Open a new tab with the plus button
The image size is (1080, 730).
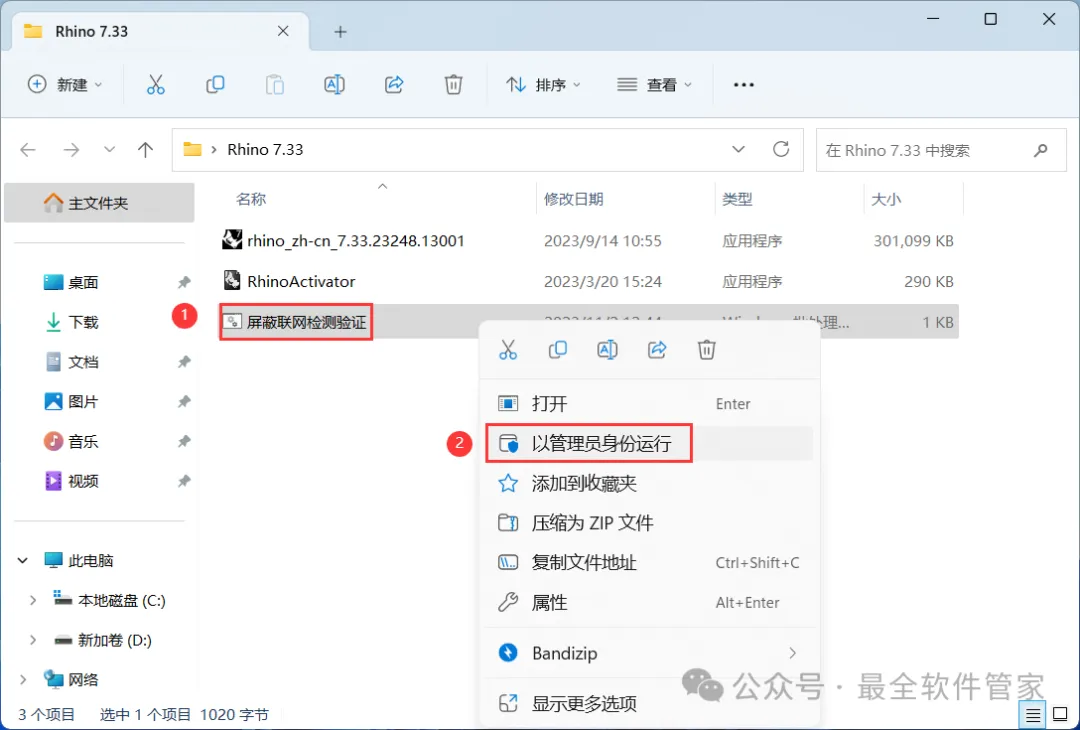[340, 32]
